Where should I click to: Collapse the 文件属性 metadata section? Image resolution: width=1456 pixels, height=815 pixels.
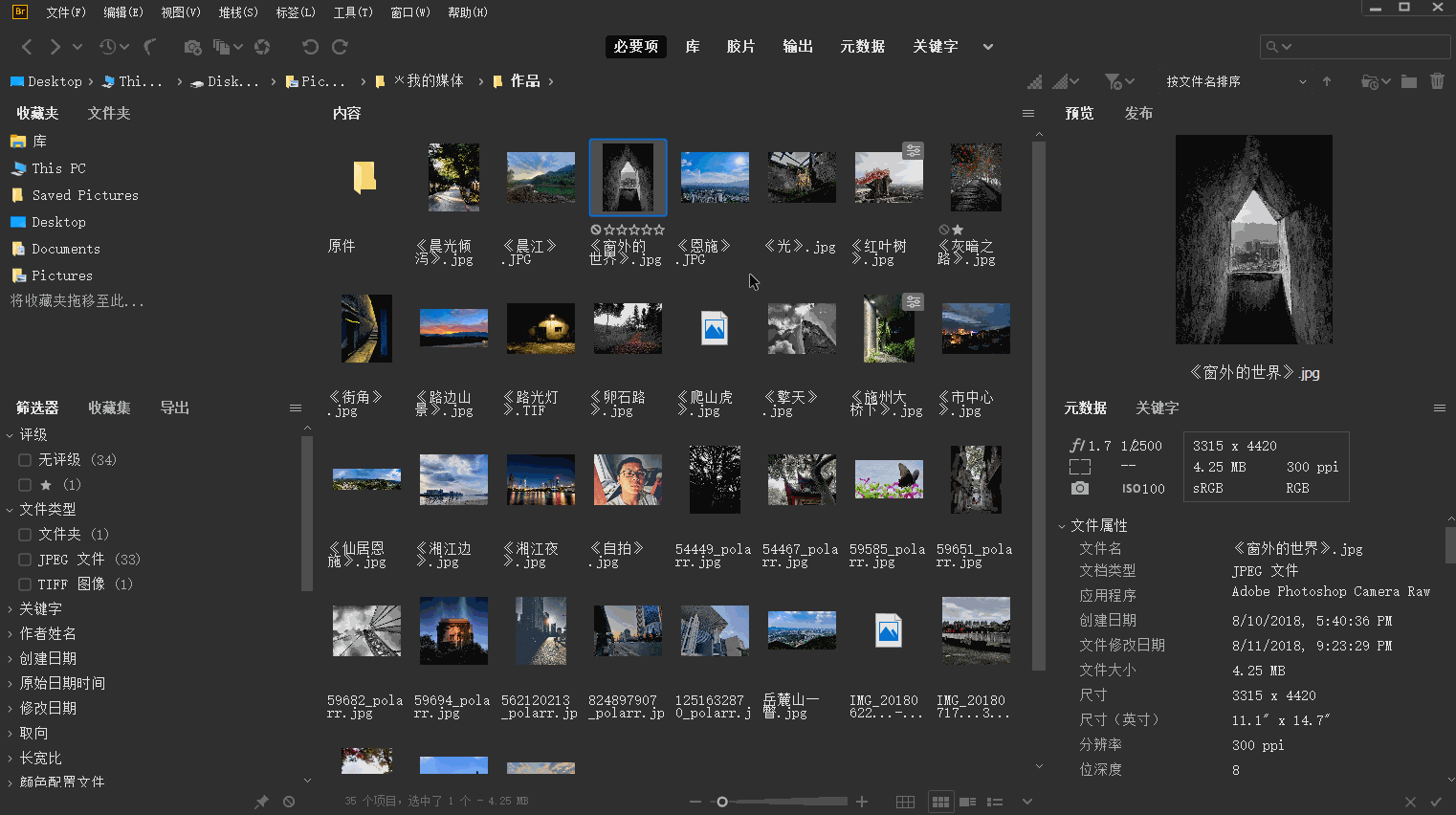pyautogui.click(x=1062, y=525)
